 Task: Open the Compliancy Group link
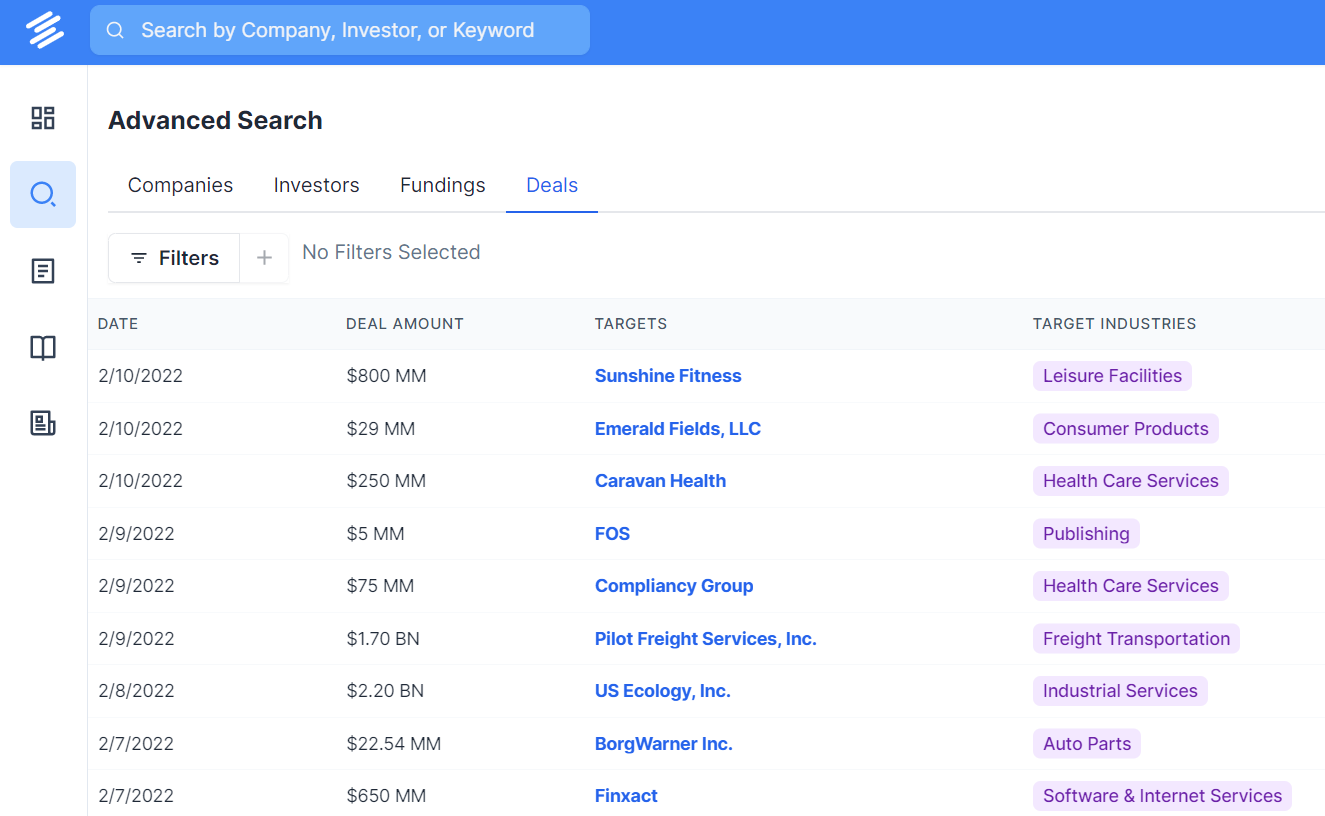coord(674,586)
